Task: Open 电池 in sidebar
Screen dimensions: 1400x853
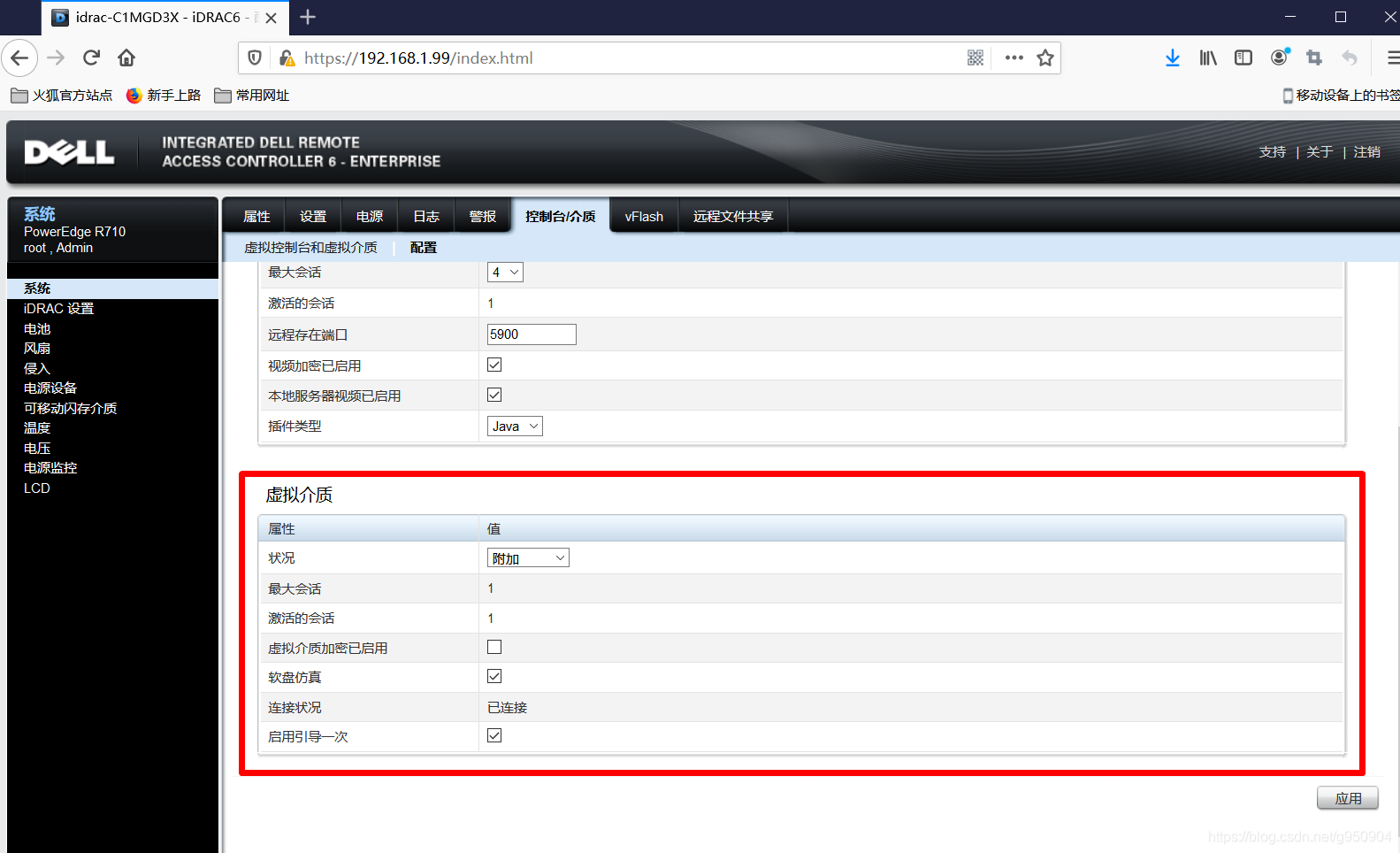Action: click(37, 329)
